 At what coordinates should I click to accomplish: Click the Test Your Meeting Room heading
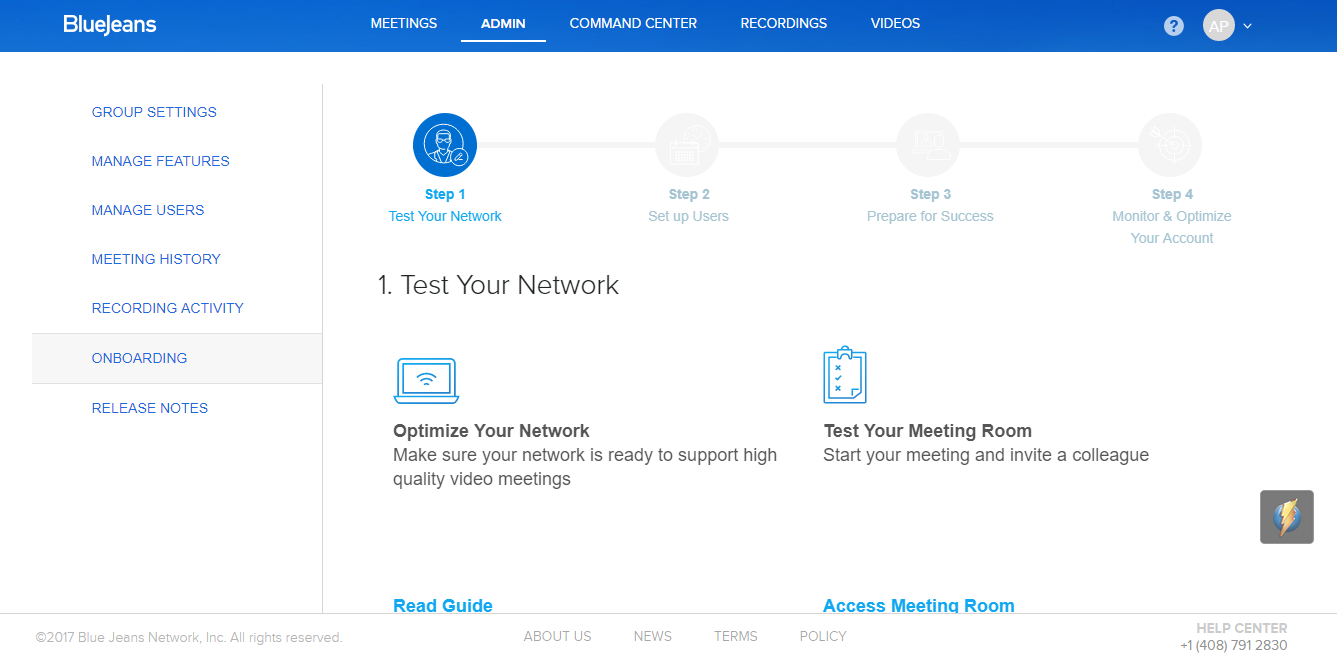(928, 431)
